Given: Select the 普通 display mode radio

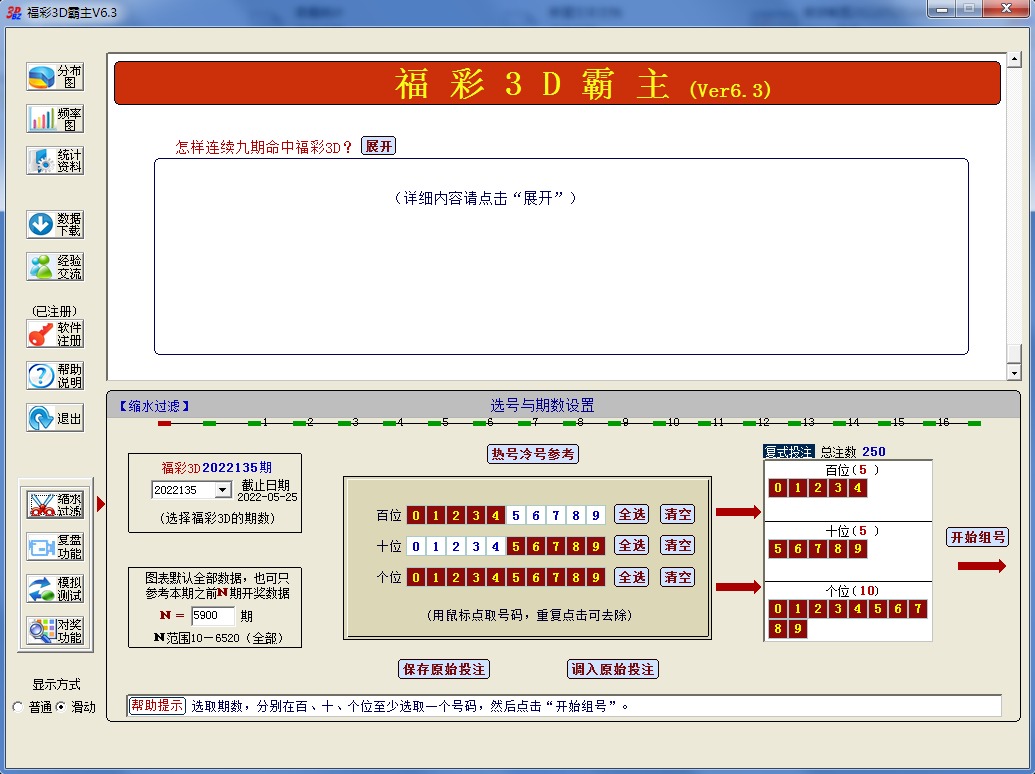Looking at the screenshot, I should (18, 707).
